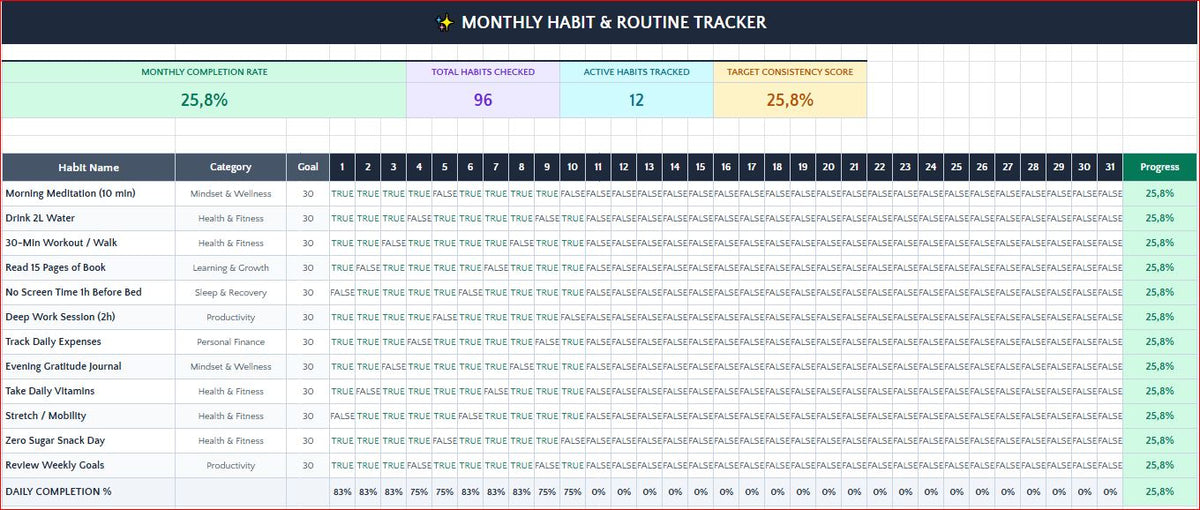Viewport: 1200px width, 510px height.
Task: Select the Stretch / Mobility habit cell
Action: pos(88,416)
